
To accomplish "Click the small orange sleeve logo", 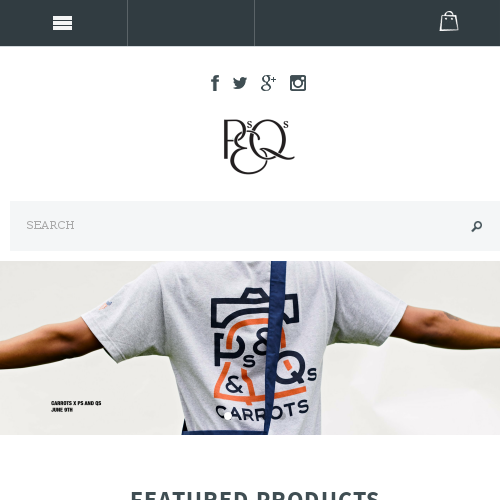I will pos(106,305).
